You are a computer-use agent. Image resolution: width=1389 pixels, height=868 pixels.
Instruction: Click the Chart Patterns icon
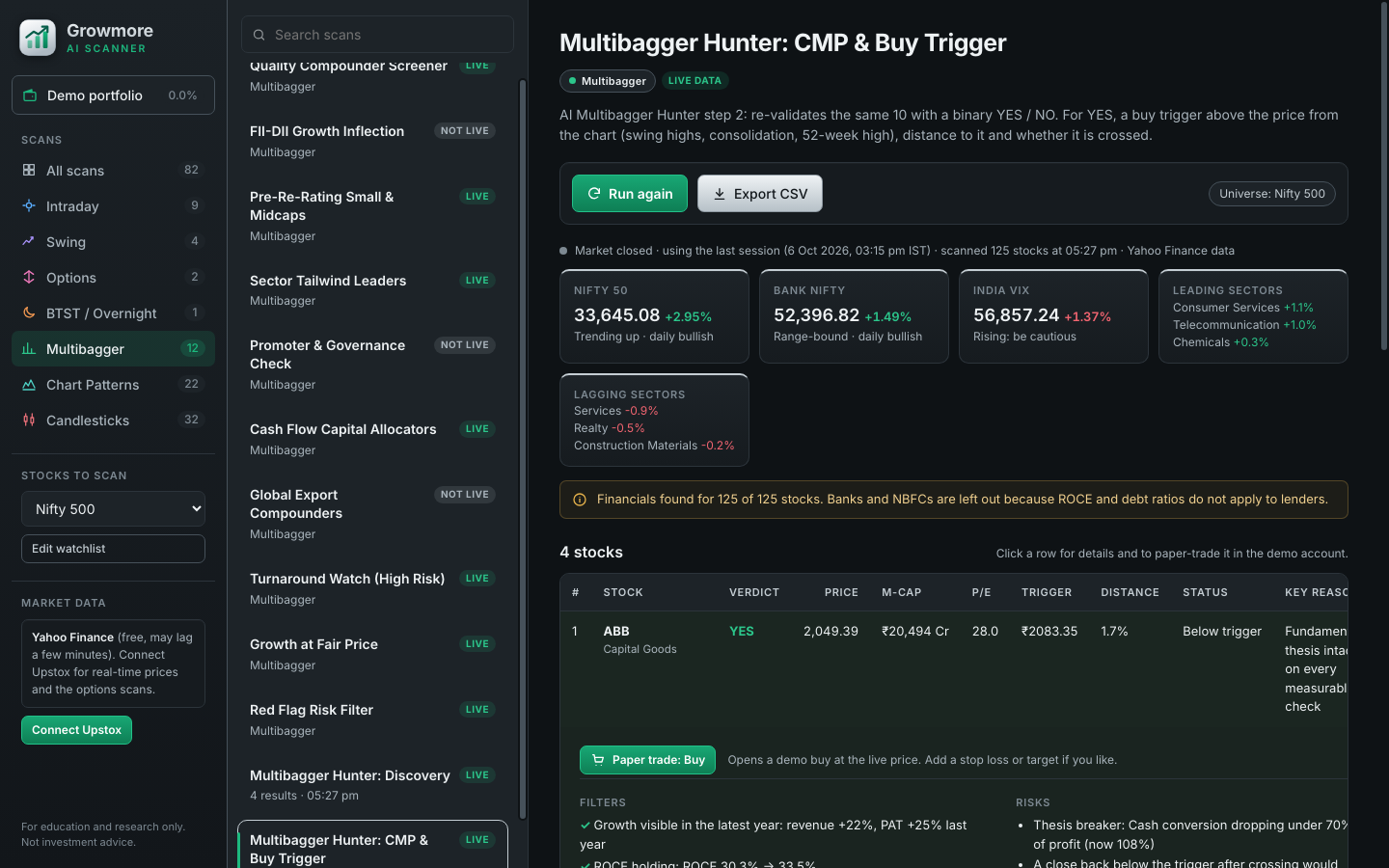point(29,384)
